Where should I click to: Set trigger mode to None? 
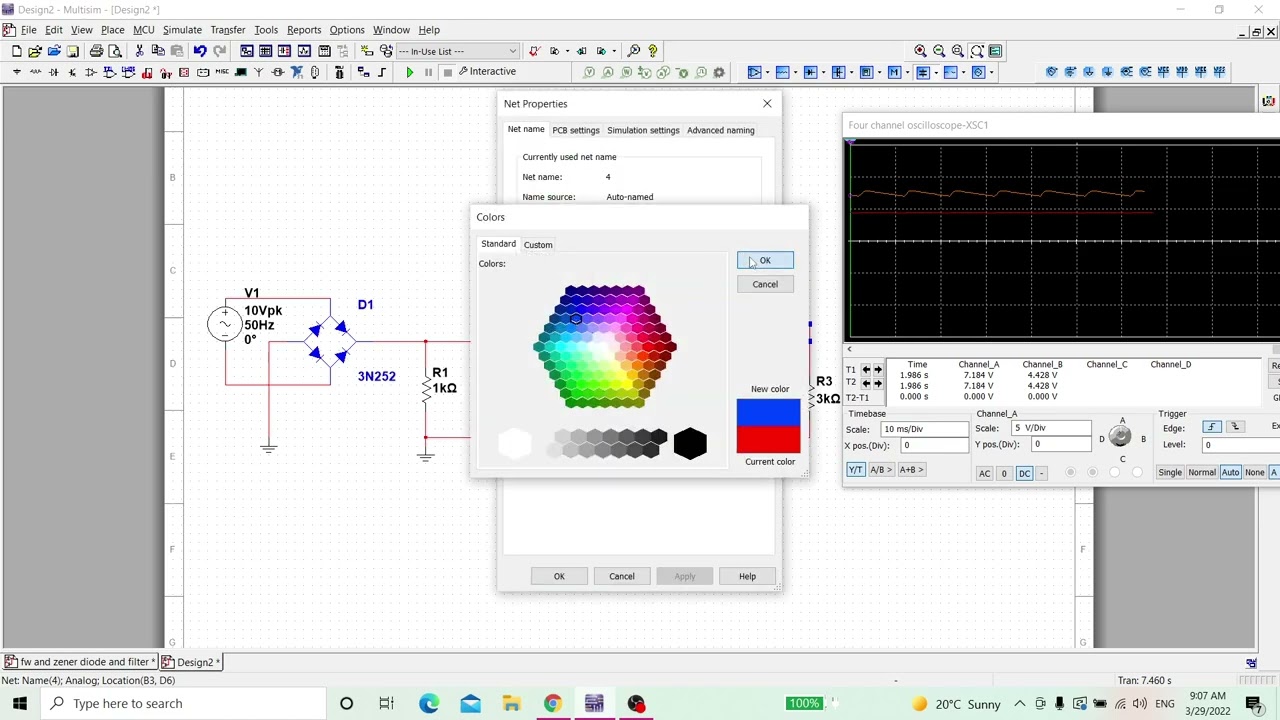pyautogui.click(x=1254, y=472)
